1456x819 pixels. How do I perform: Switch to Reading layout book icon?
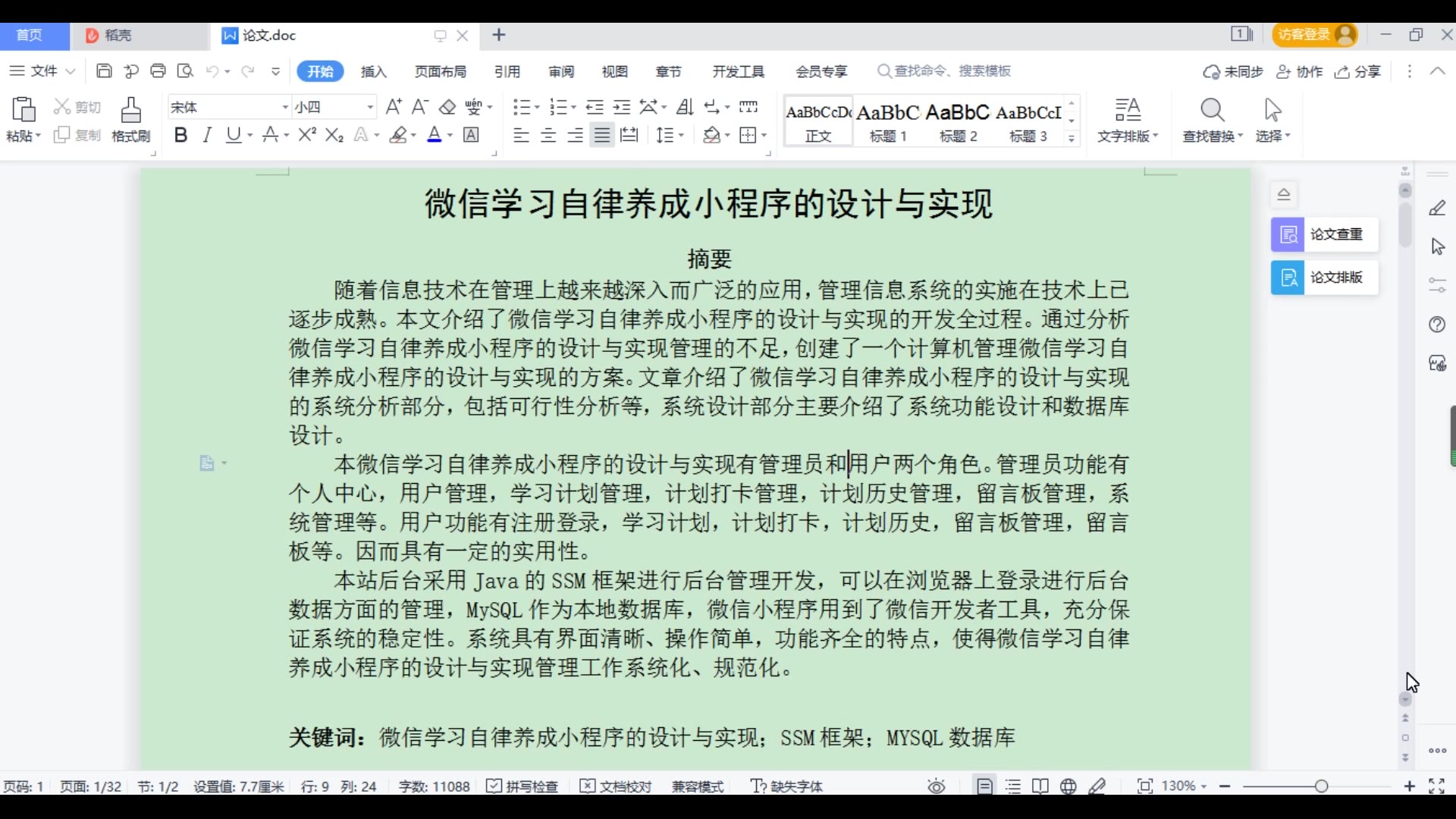pos(1040,786)
